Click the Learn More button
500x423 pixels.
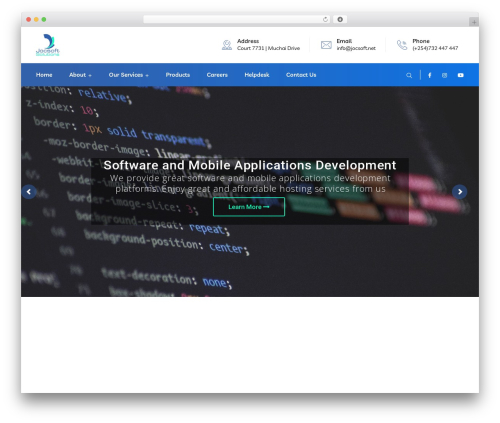coord(249,207)
